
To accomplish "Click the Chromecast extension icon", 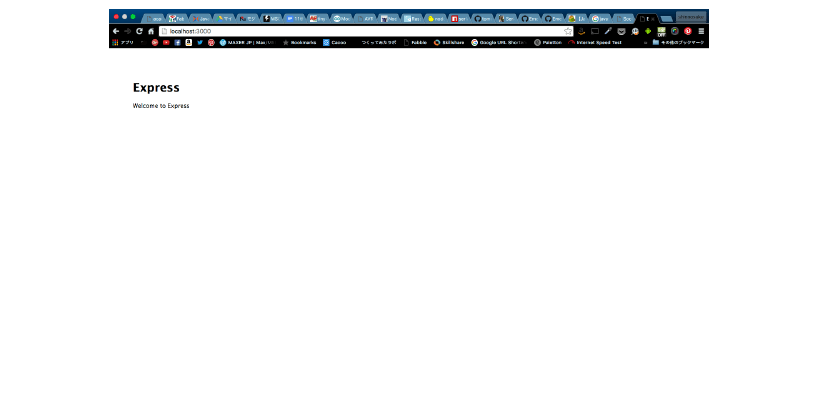I will pyautogui.click(x=595, y=31).
